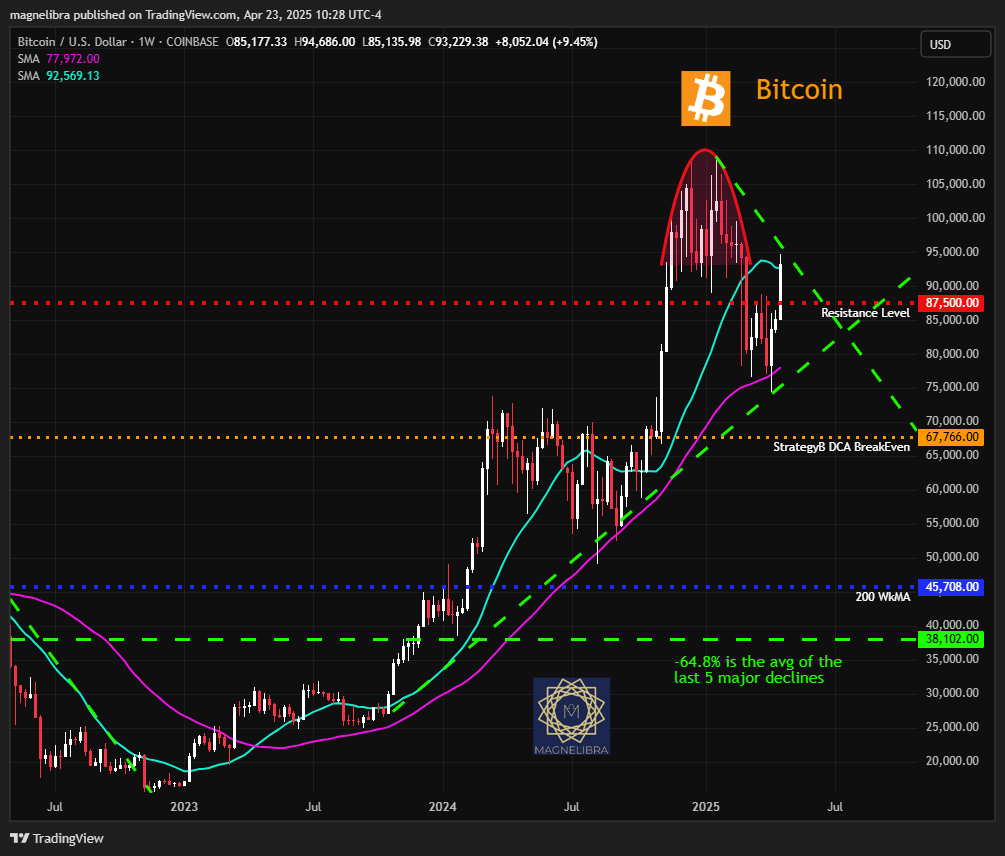Click the cyan SMA 92,569.13 legend

(58, 76)
